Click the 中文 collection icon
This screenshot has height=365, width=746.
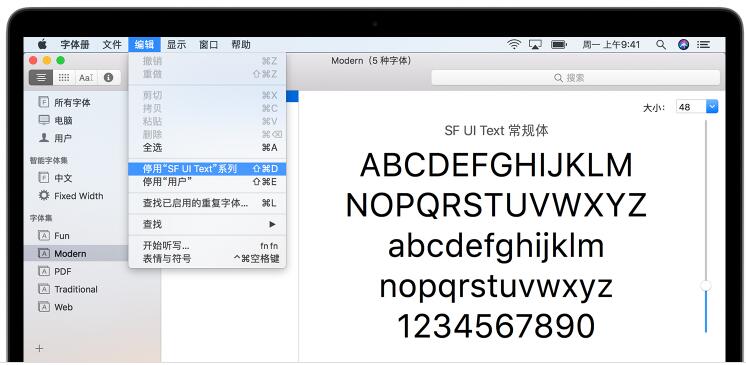pyautogui.click(x=44, y=178)
